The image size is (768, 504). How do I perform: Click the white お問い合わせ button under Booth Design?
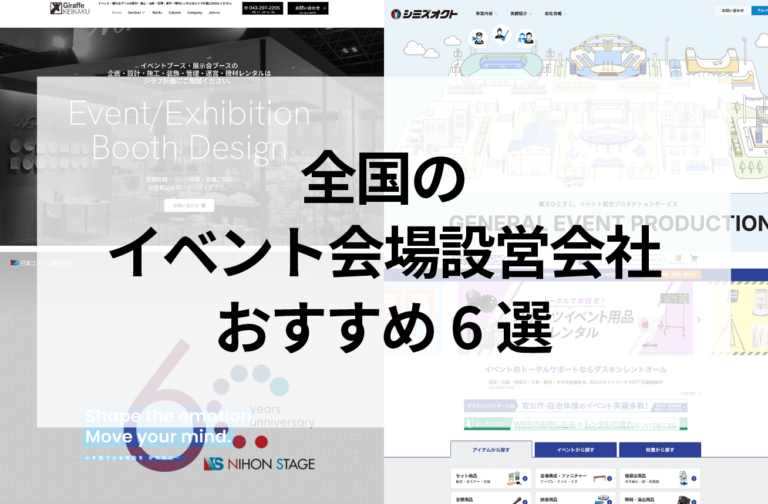pos(189,205)
